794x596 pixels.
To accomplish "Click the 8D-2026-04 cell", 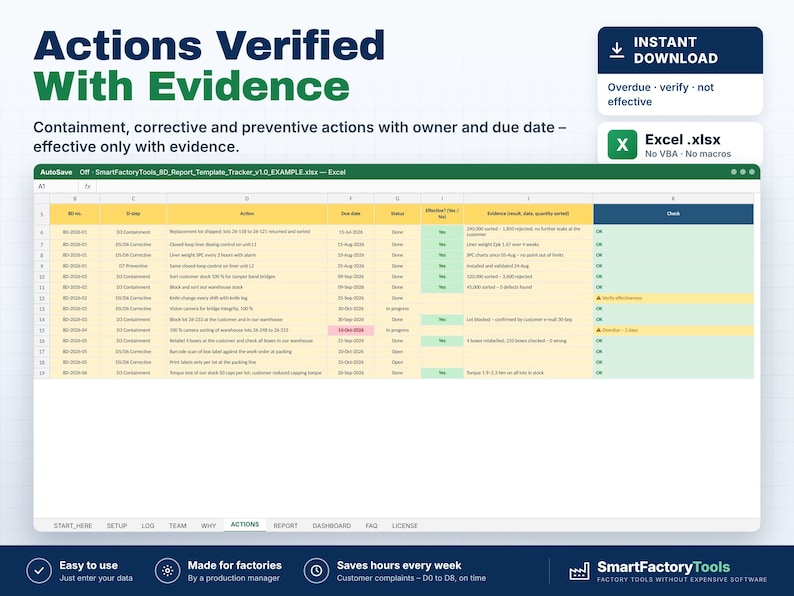I will 75,330.
